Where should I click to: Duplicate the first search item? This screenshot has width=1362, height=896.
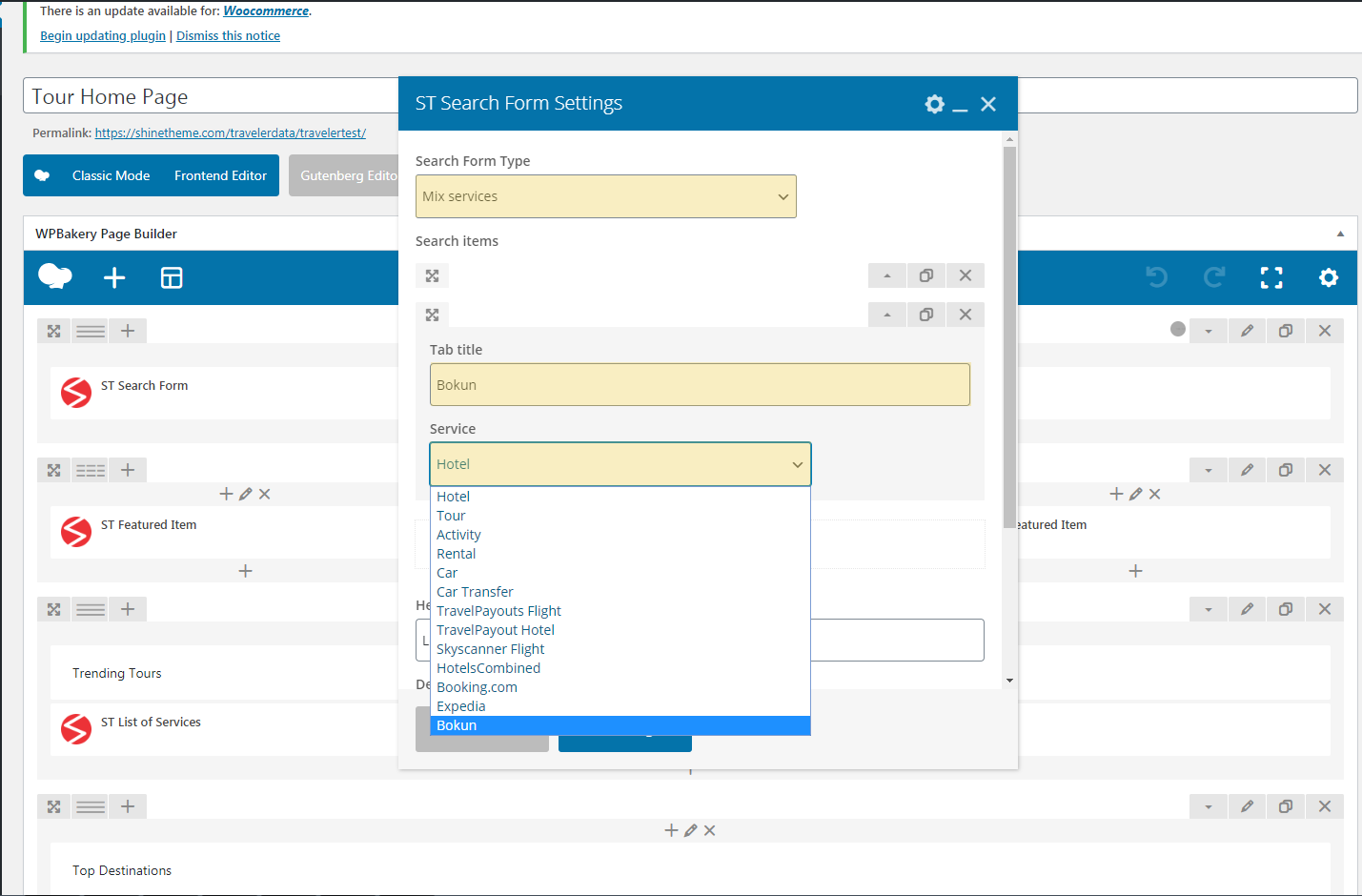[x=925, y=275]
